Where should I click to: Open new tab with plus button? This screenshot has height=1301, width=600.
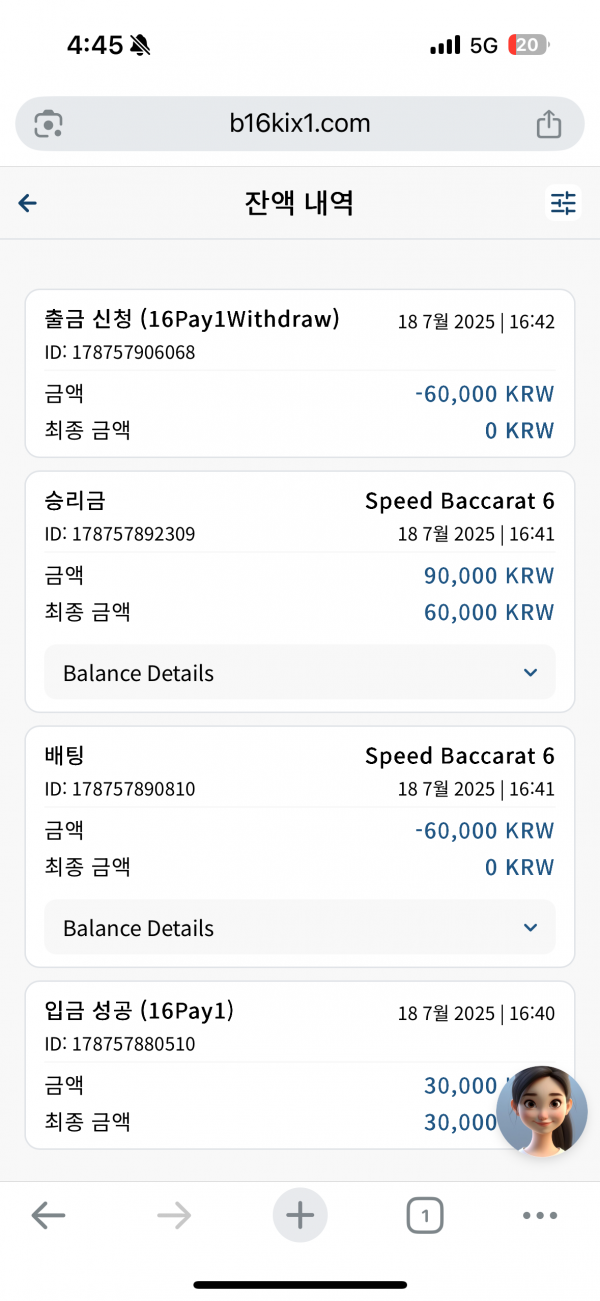[300, 1215]
